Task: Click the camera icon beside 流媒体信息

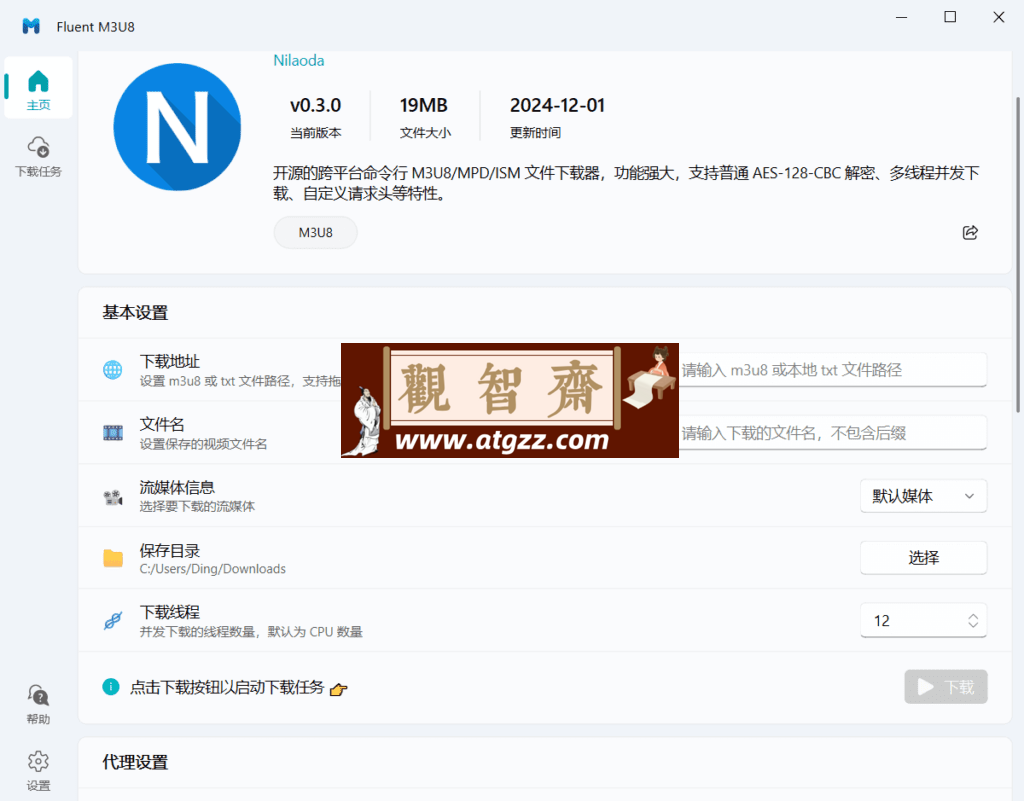Action: pos(112,497)
